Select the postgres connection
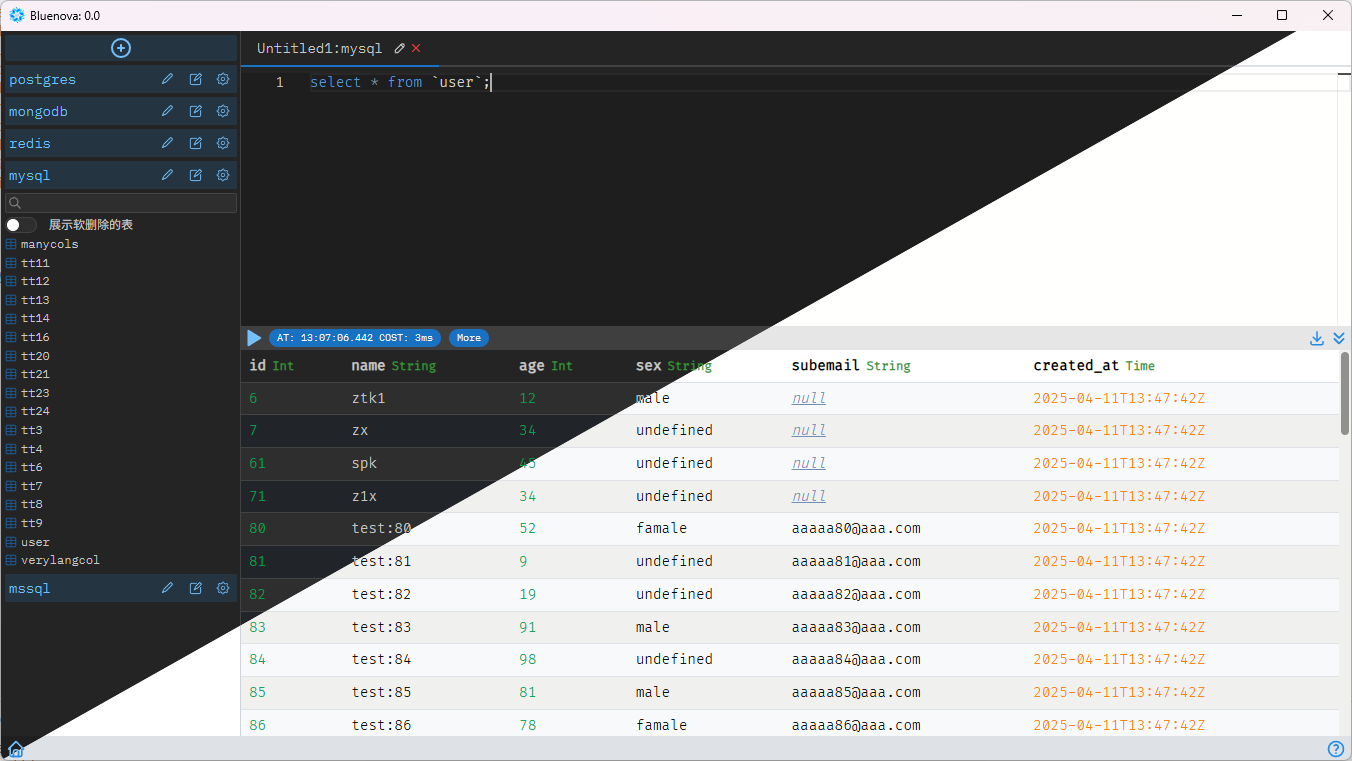This screenshot has height=761, width=1352. pyautogui.click(x=42, y=79)
